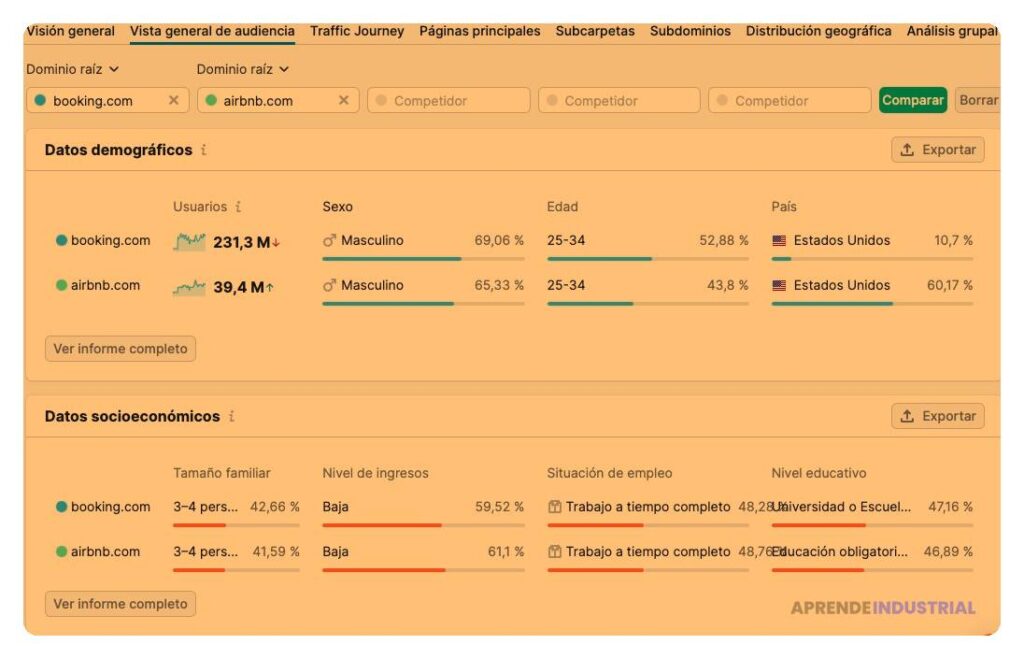The image size is (1024, 659).
Task: Click the Nivel educativo header
Action: pos(819,473)
